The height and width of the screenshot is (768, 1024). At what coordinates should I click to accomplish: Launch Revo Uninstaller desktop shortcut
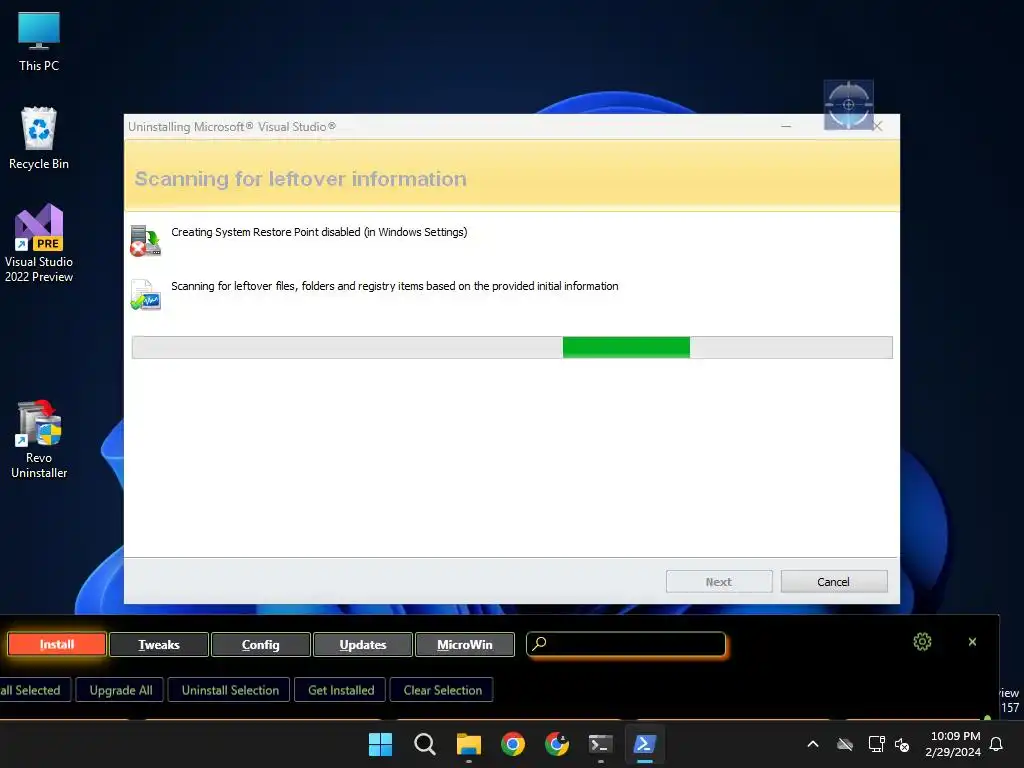tap(39, 440)
